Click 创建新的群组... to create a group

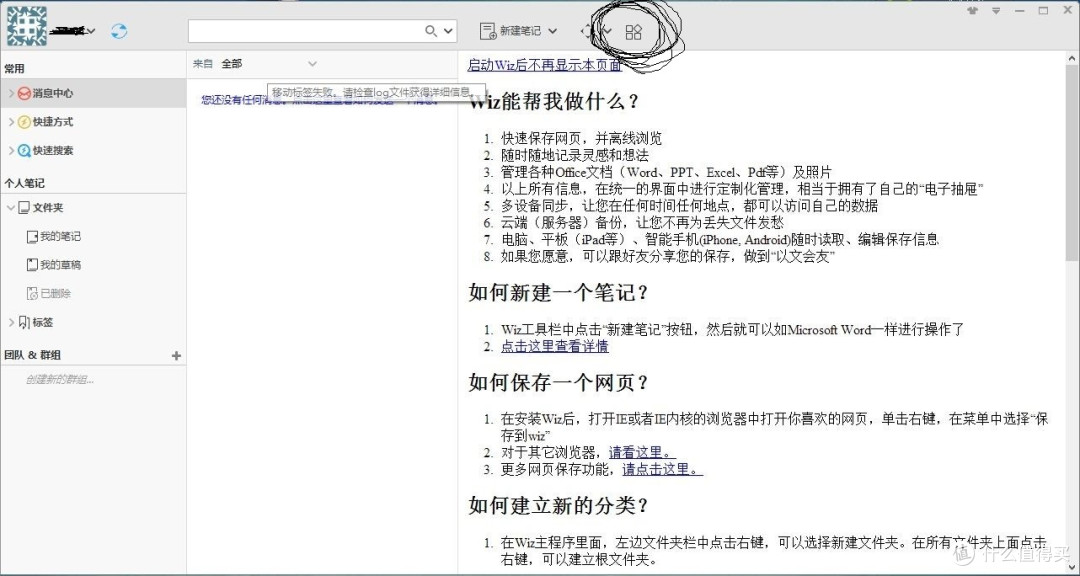(x=59, y=380)
